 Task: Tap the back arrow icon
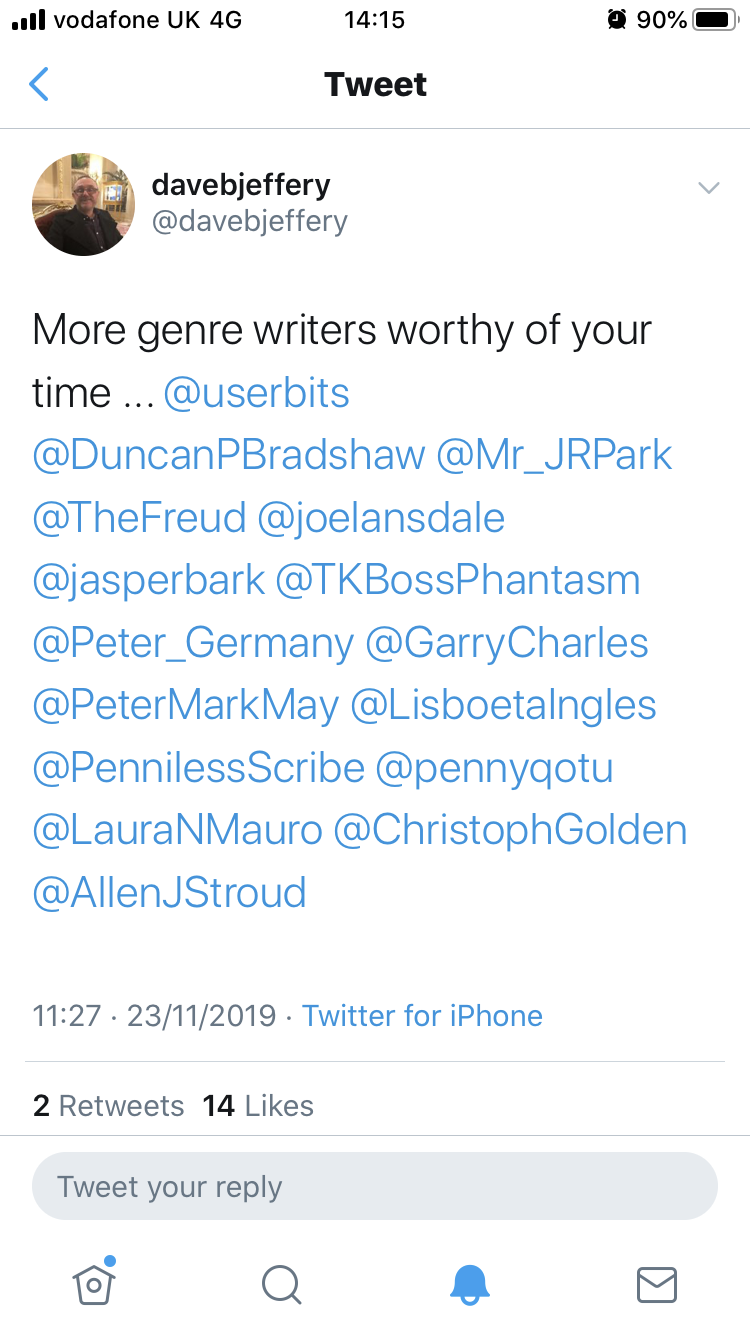(39, 84)
